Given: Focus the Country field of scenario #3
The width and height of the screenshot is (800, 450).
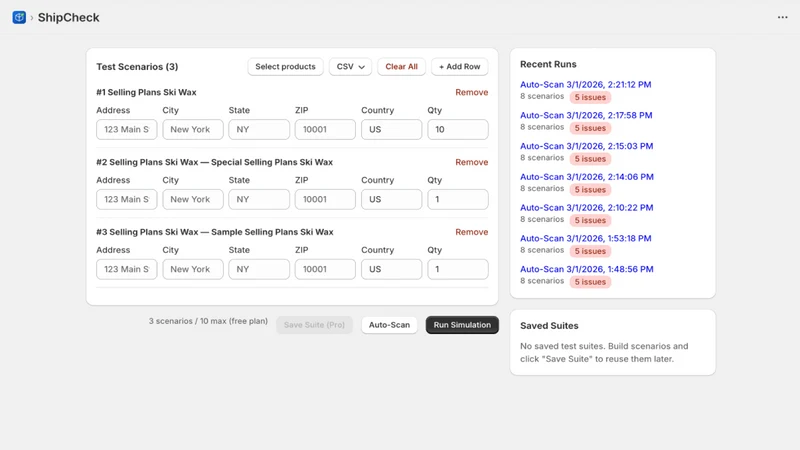Looking at the screenshot, I should (x=391, y=269).
